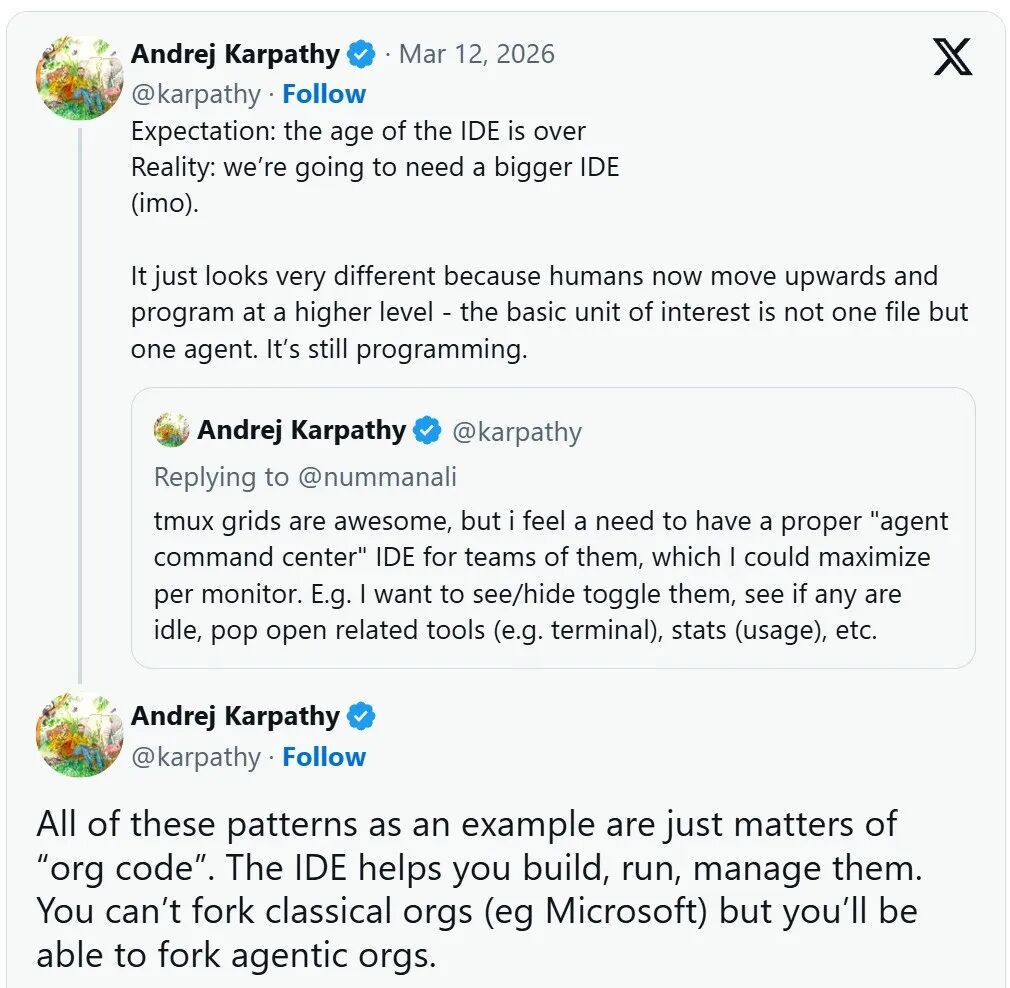The width and height of the screenshot is (1010, 988).
Task: Click the verified badge next to Andrej Karpathy
Action: (360, 54)
